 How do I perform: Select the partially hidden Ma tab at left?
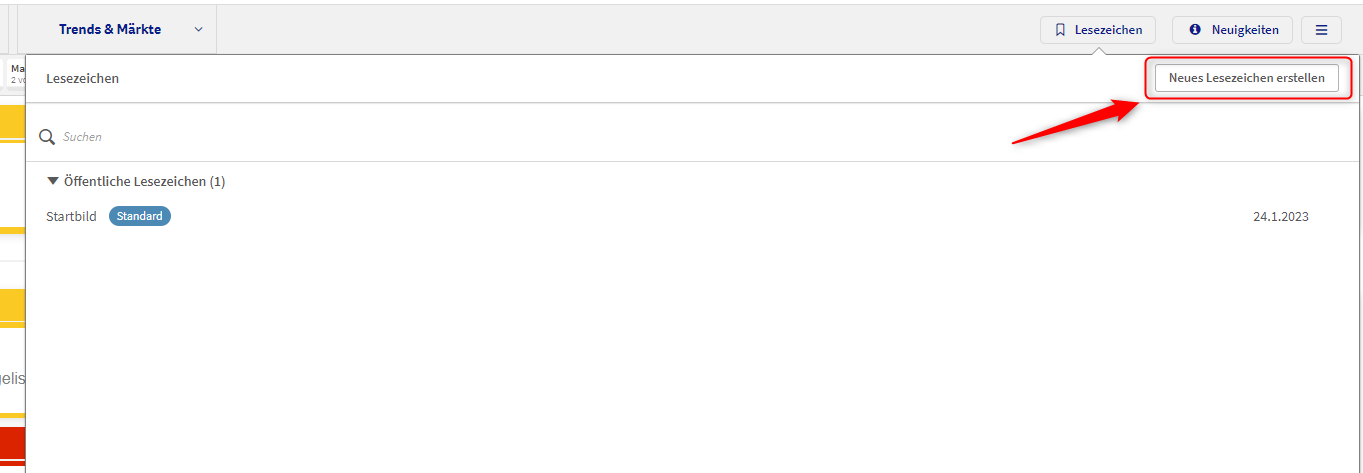coord(17,73)
